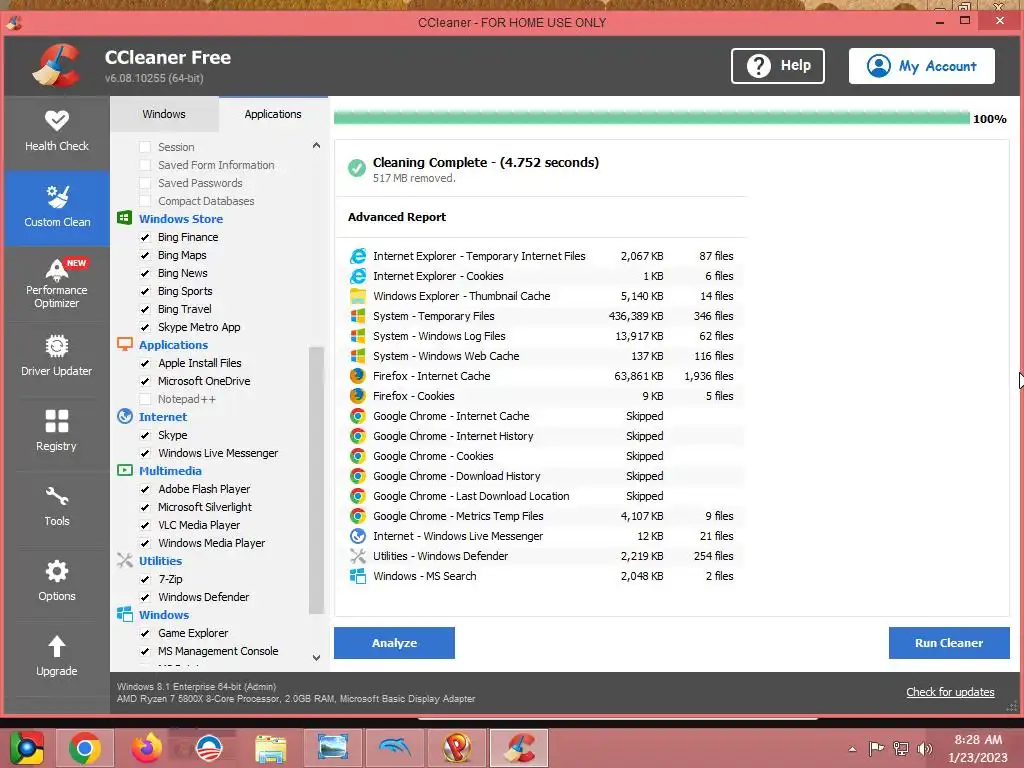1024x768 pixels.
Task: Click the Analyze button
Action: tap(394, 643)
